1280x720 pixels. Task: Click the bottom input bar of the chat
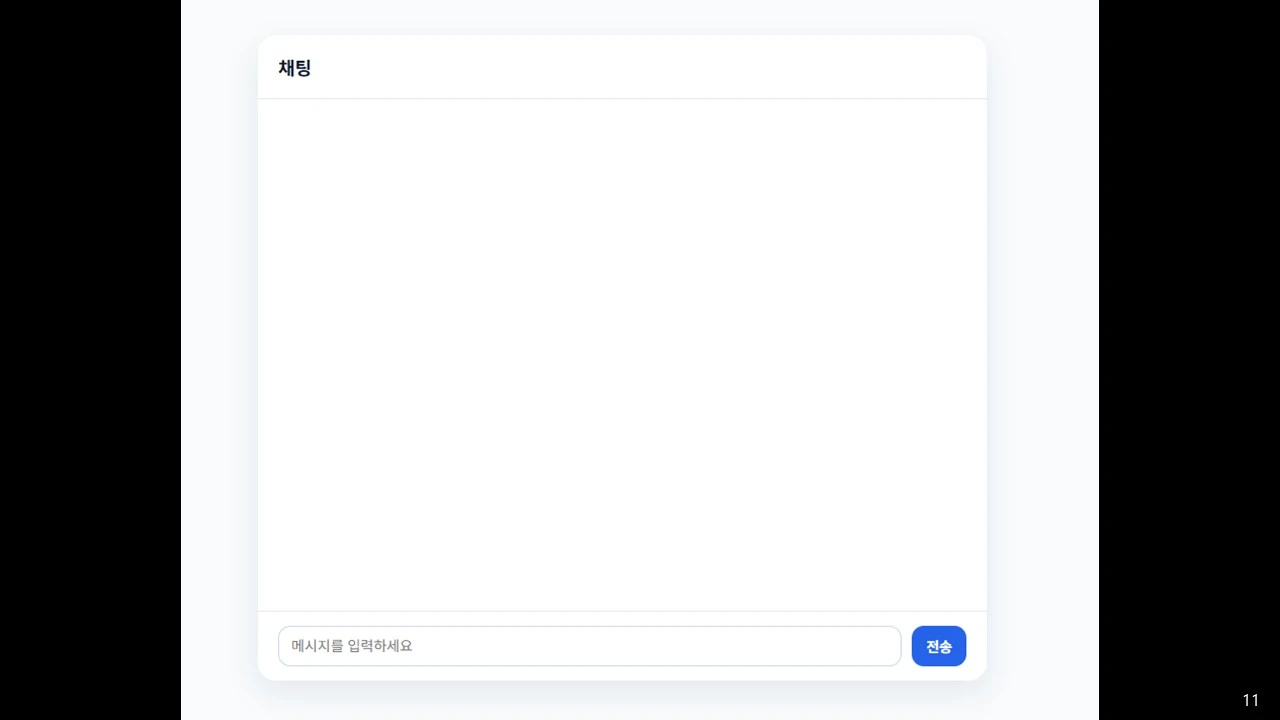[x=622, y=646]
